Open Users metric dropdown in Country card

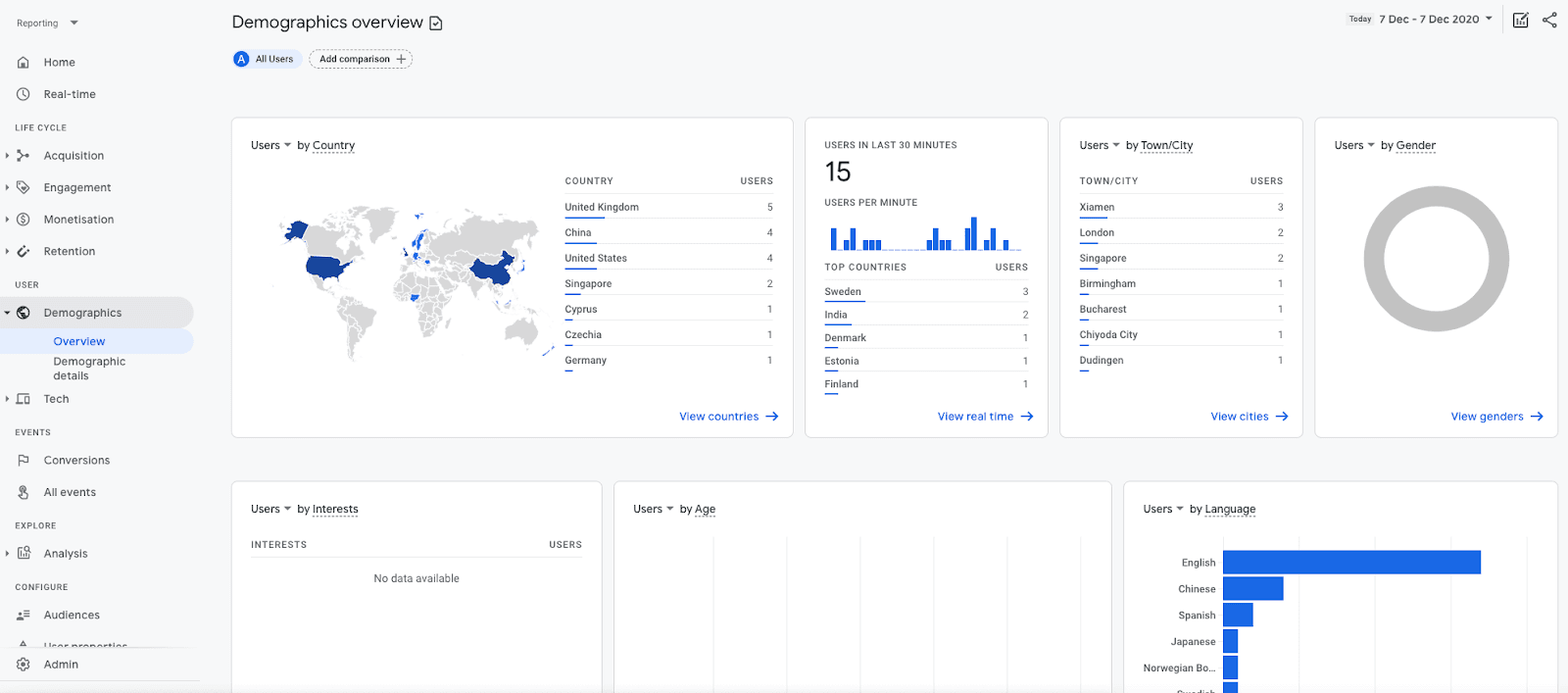point(271,145)
